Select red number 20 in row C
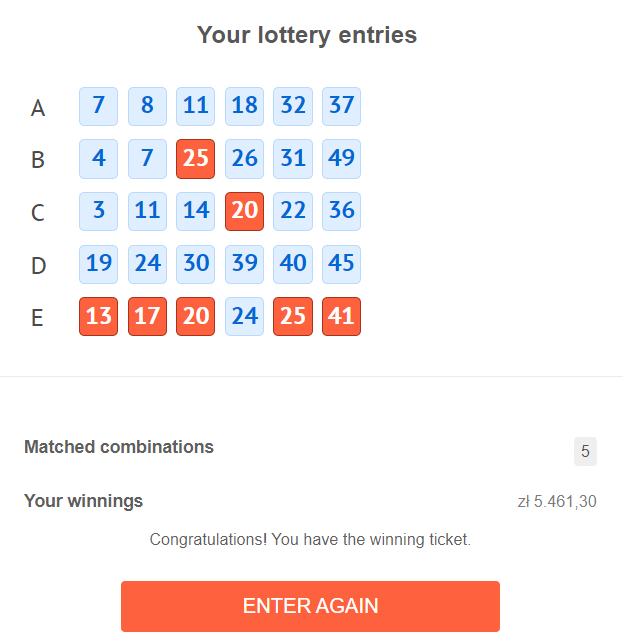623x638 pixels. (244, 211)
